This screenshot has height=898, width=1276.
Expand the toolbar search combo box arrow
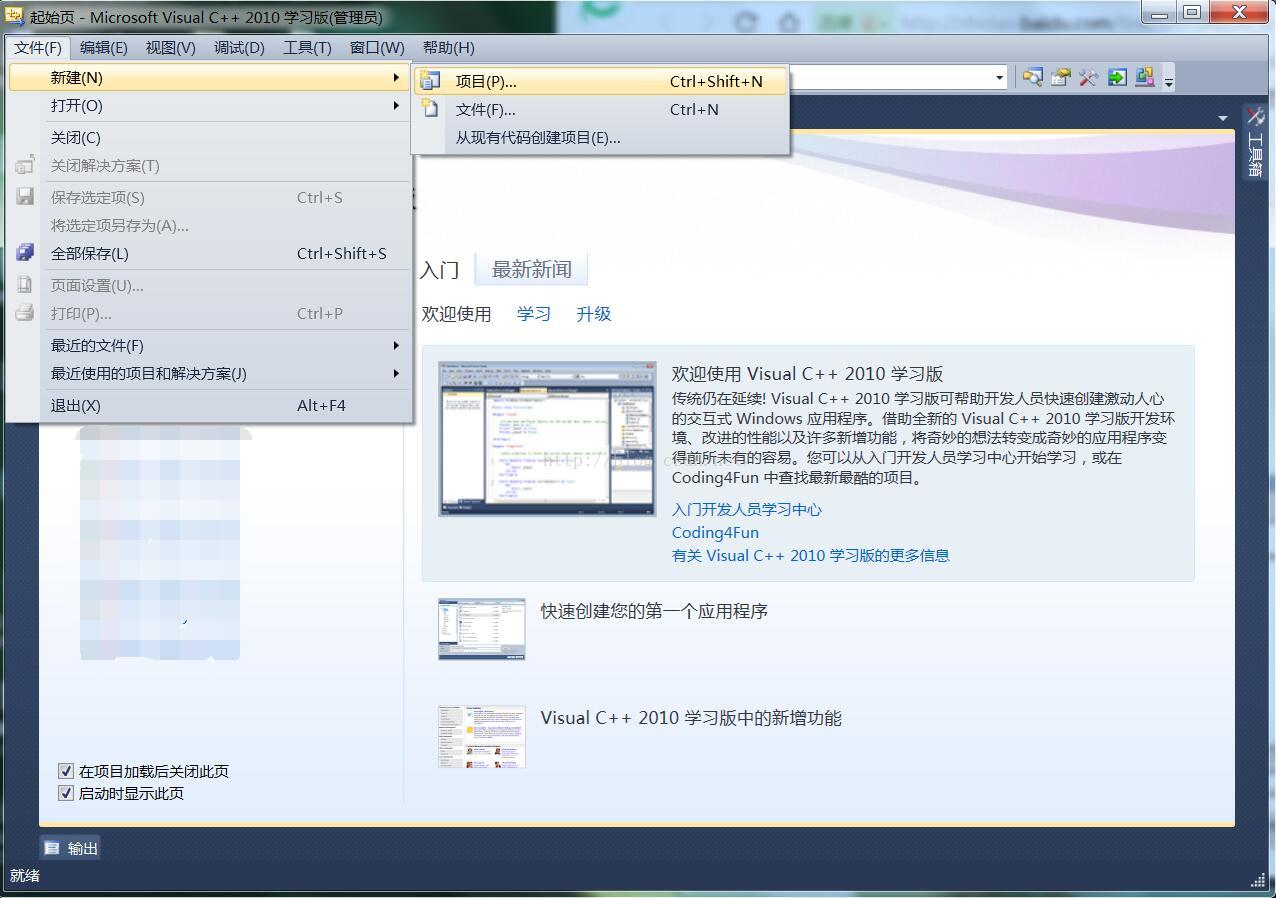tap(999, 78)
